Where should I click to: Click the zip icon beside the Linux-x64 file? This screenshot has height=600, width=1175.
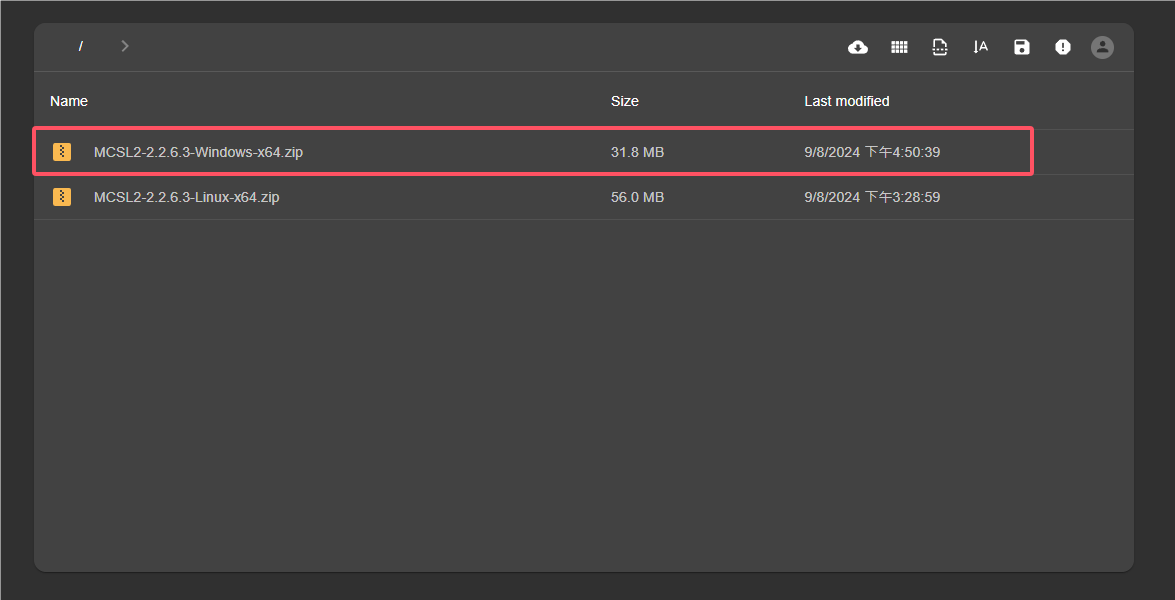(61, 197)
